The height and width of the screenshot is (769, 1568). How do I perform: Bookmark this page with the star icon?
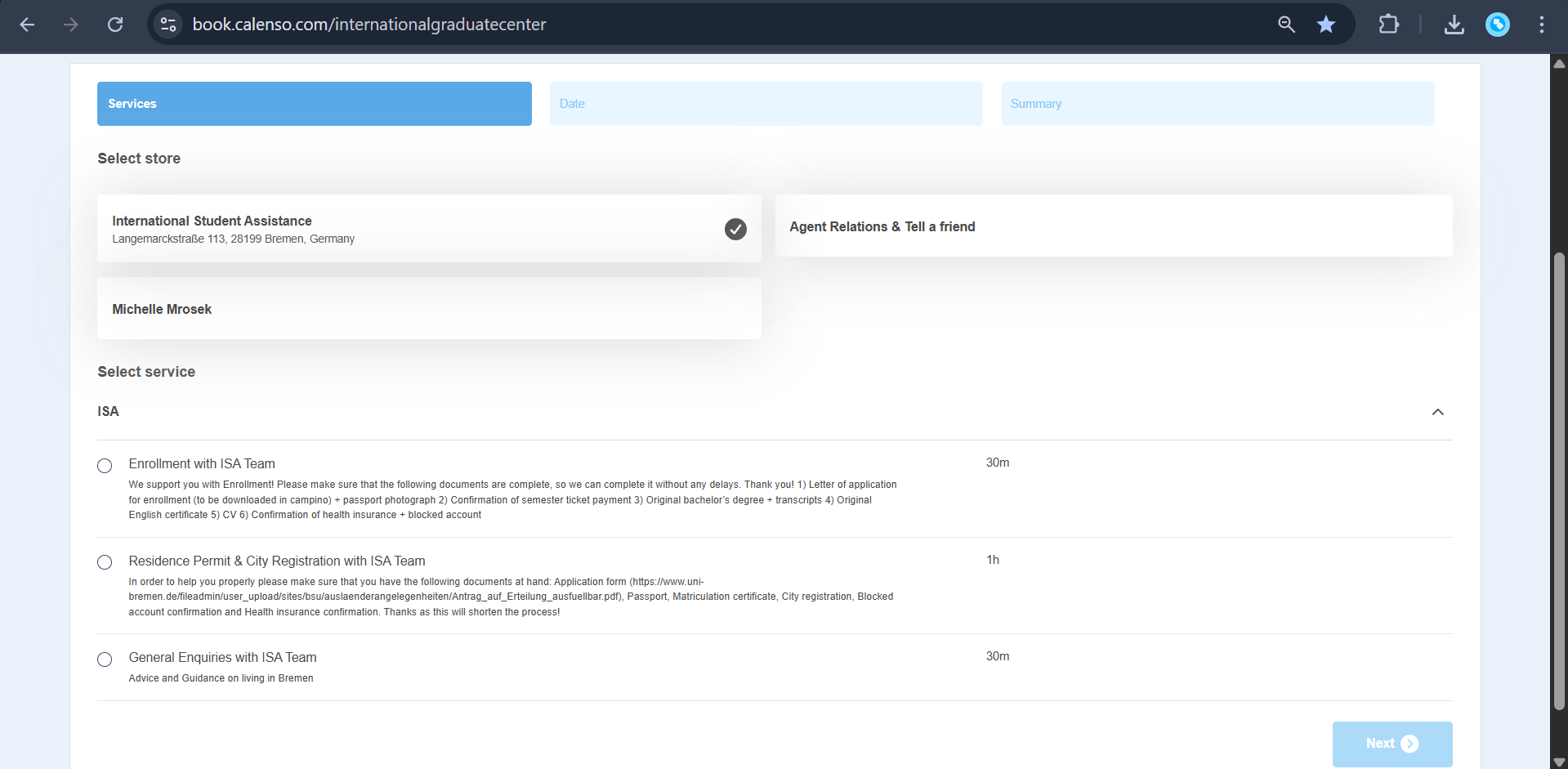click(x=1326, y=25)
